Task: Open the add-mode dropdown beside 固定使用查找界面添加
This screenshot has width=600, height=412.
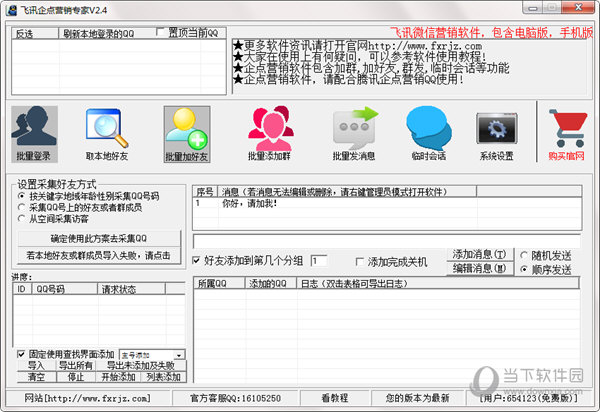Action: point(179,355)
